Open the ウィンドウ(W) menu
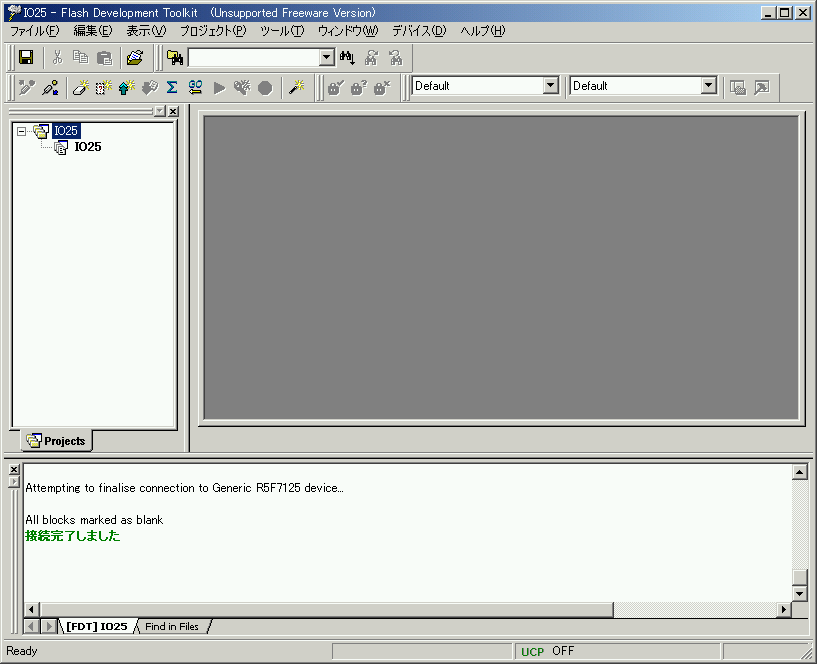This screenshot has width=817, height=664. [348, 31]
